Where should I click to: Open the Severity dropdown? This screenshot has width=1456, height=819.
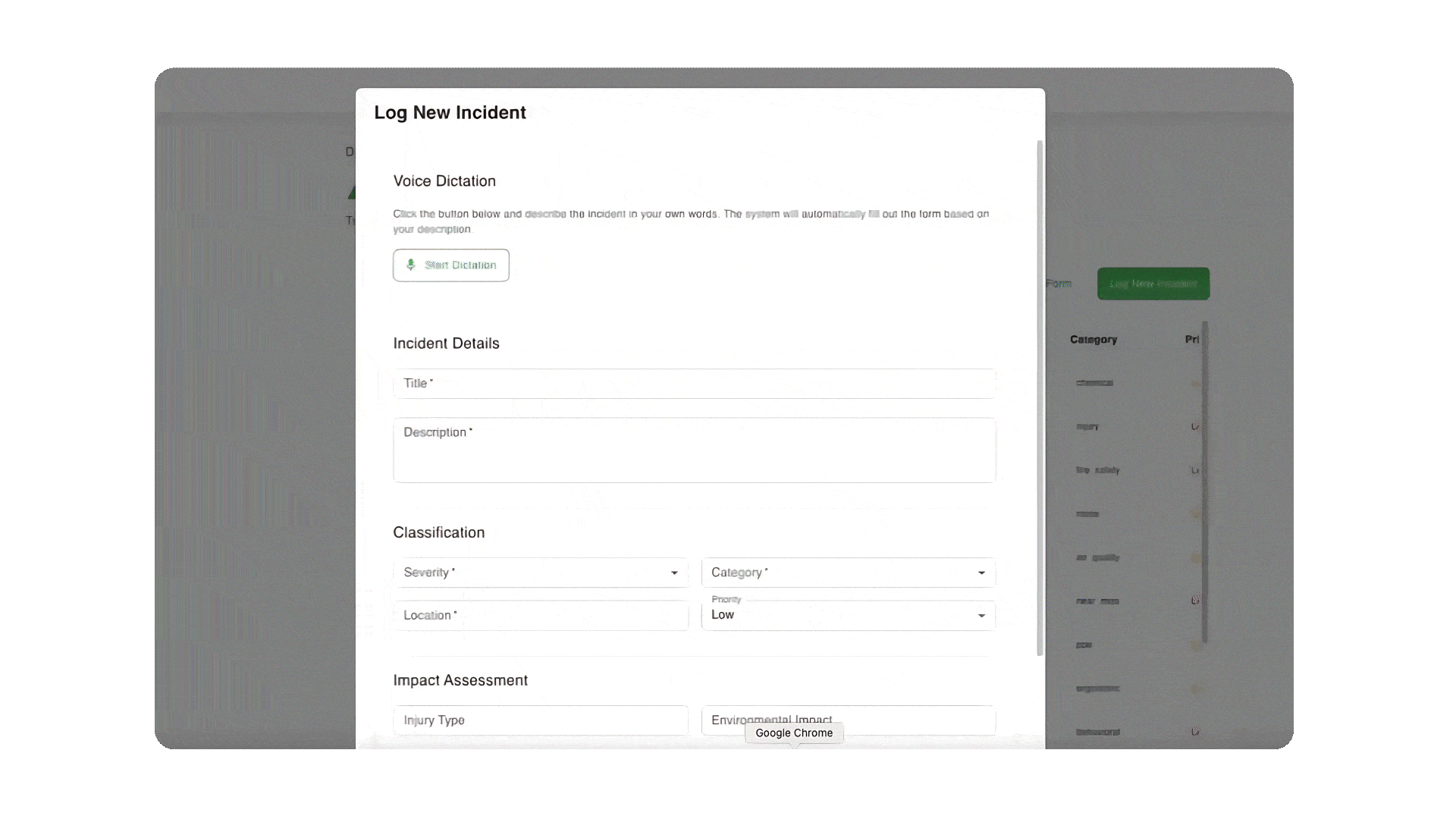[541, 573]
